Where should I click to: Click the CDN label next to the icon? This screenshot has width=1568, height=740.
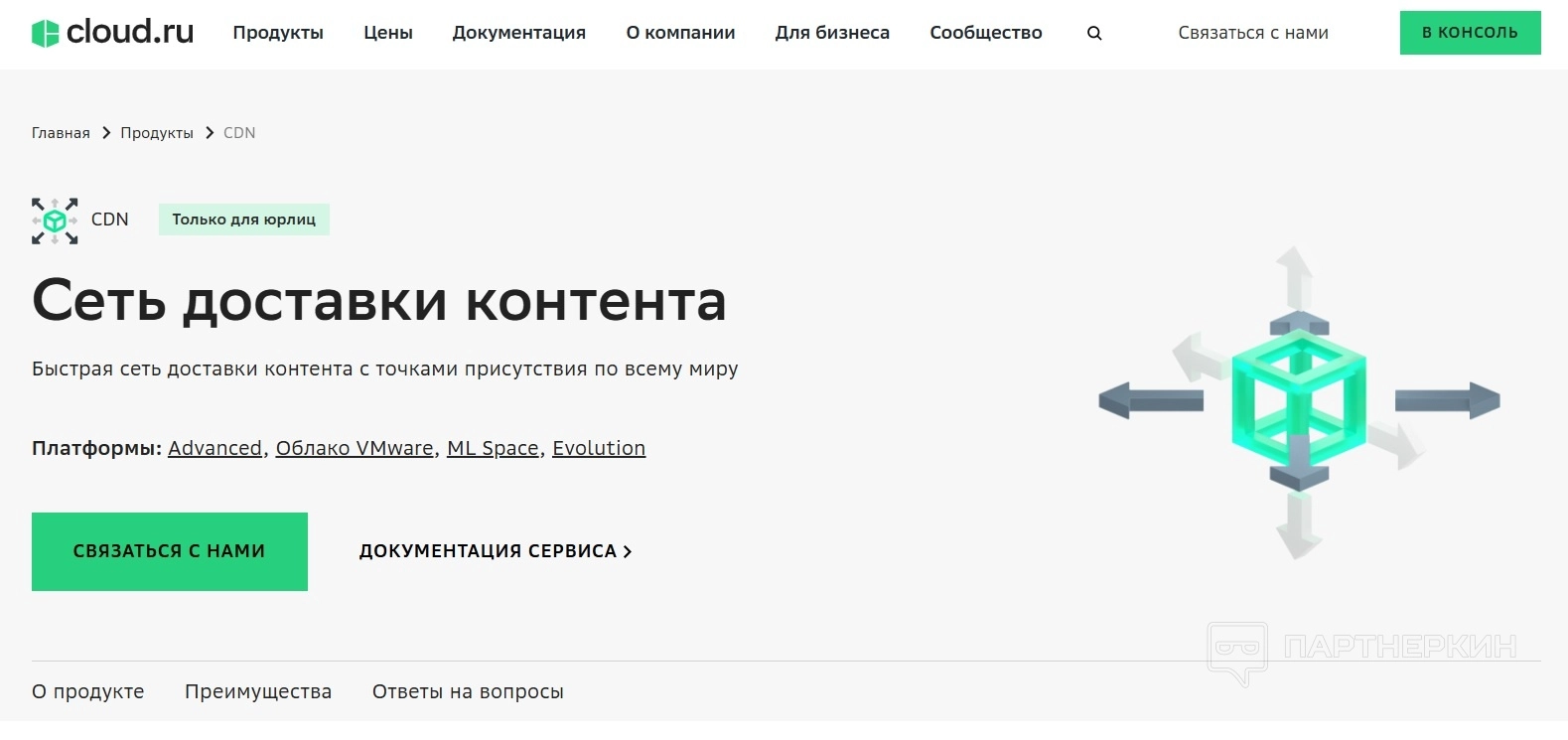pyautogui.click(x=110, y=220)
